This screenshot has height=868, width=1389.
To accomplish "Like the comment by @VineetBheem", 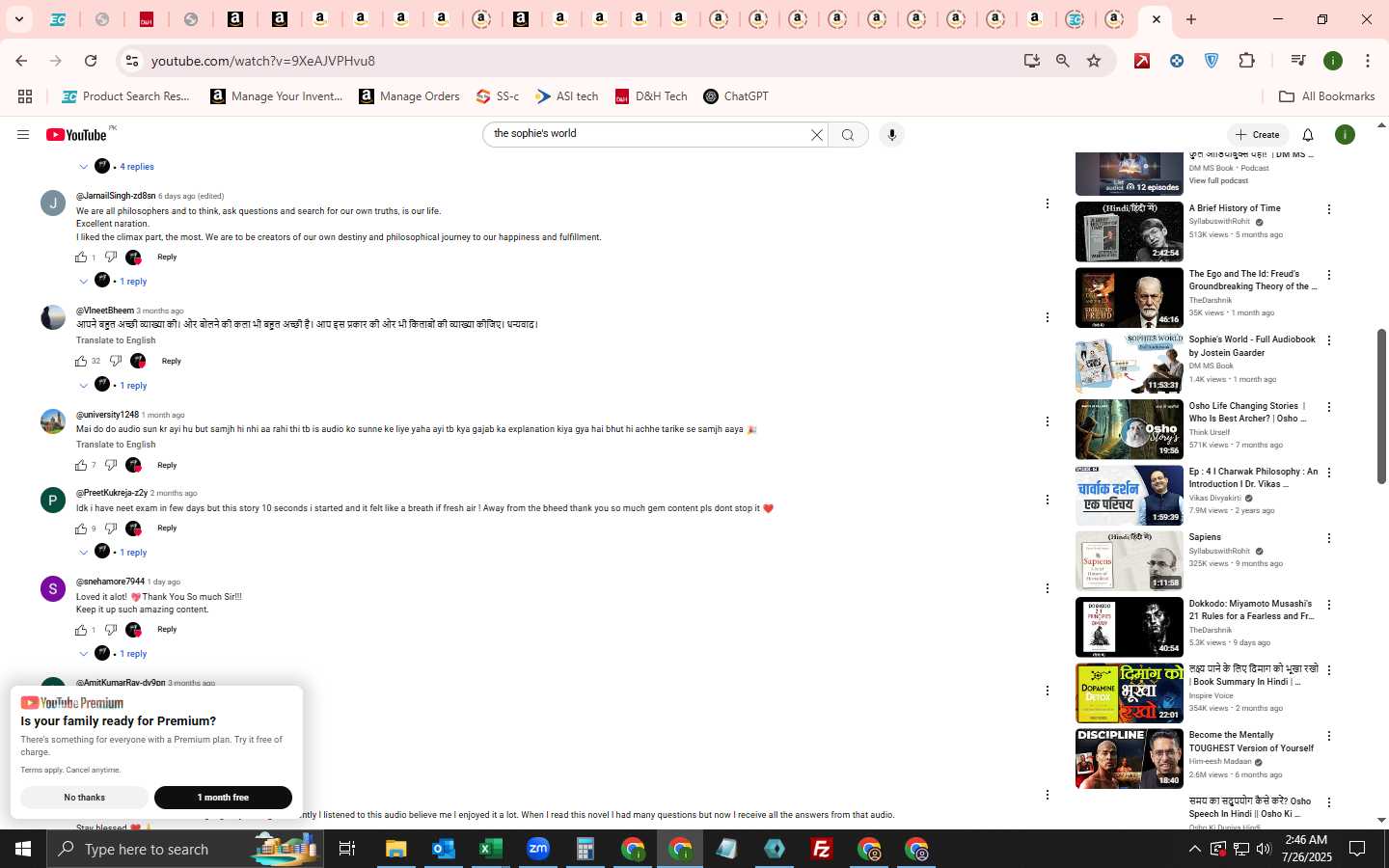I will pos(81,361).
